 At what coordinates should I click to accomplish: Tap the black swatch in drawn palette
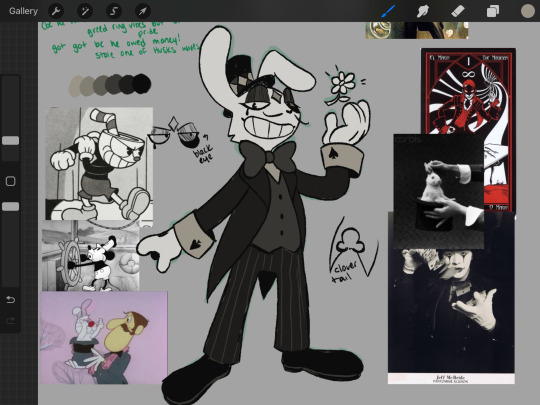point(142,84)
